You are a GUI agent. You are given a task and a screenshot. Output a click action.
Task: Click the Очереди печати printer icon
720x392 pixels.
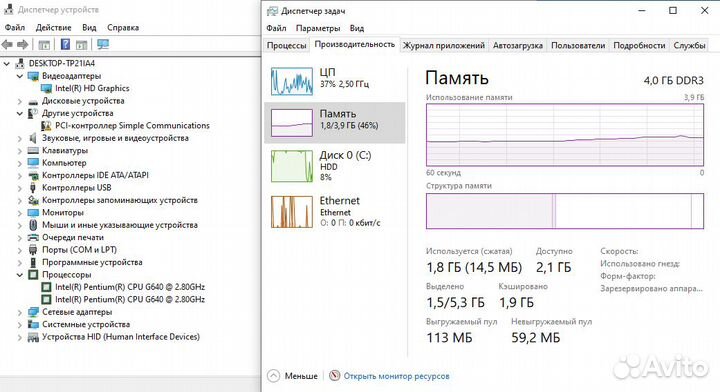click(33, 237)
